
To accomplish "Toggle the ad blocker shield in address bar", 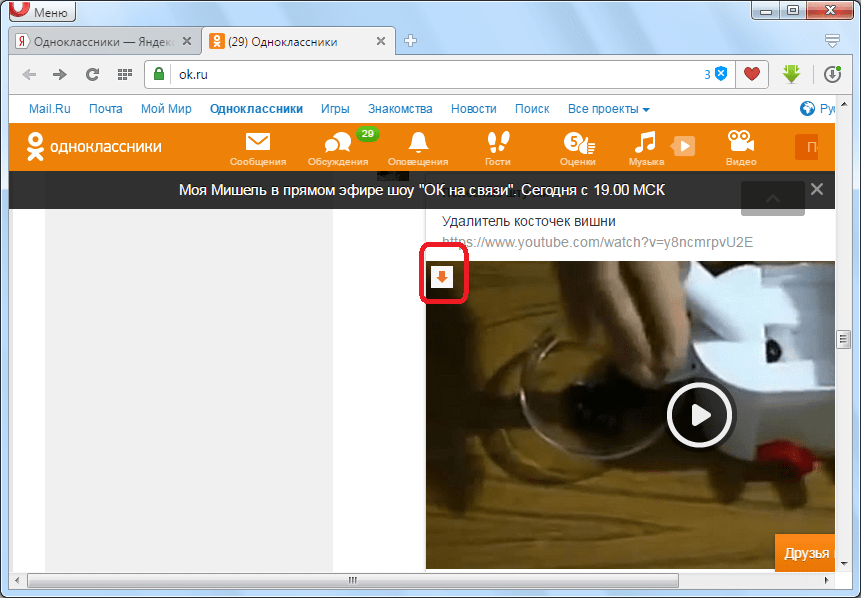I will [720, 74].
